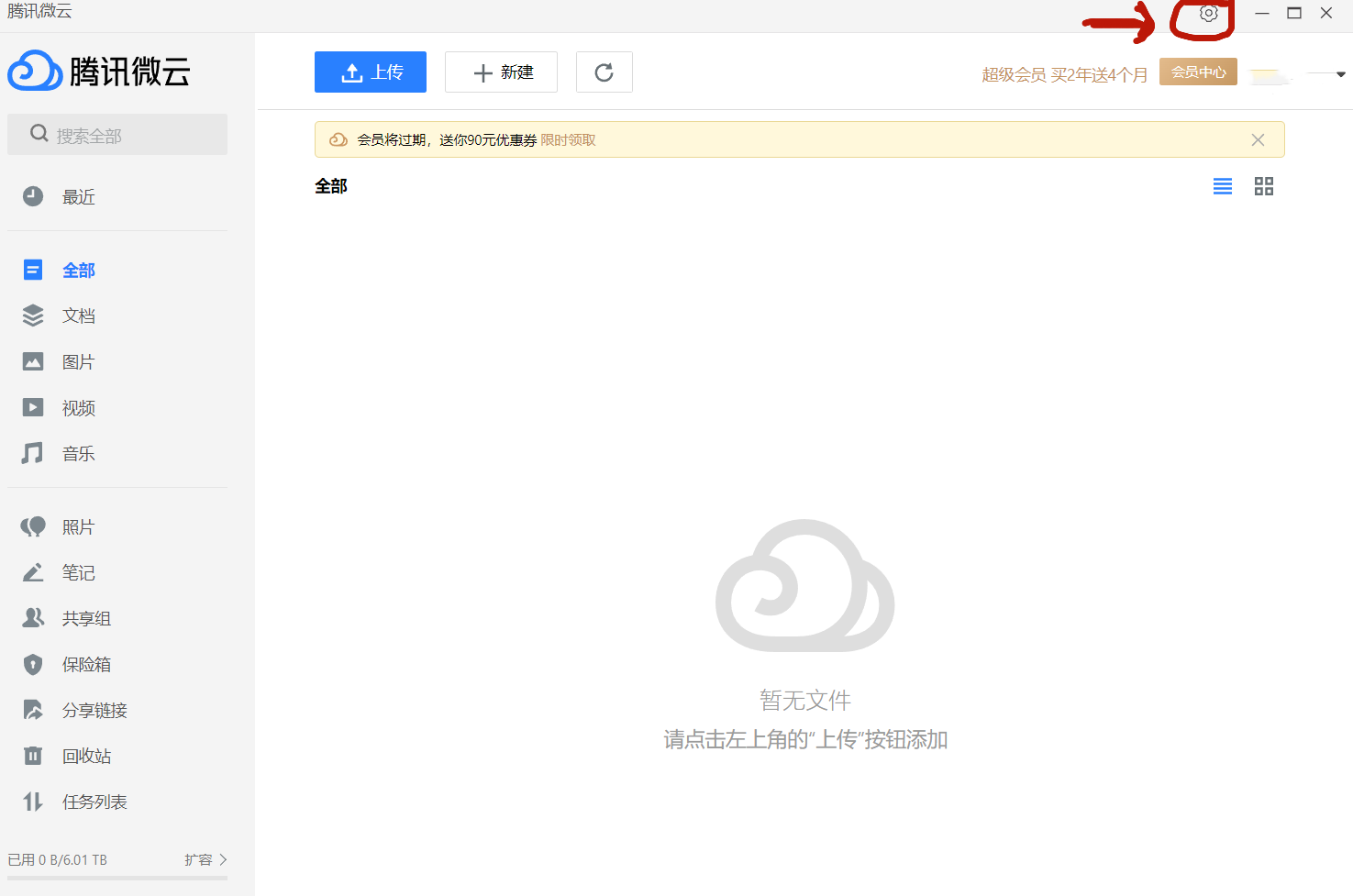The image size is (1353, 896).
Task: Dismiss the membership expiry notification banner
Action: (x=1258, y=139)
